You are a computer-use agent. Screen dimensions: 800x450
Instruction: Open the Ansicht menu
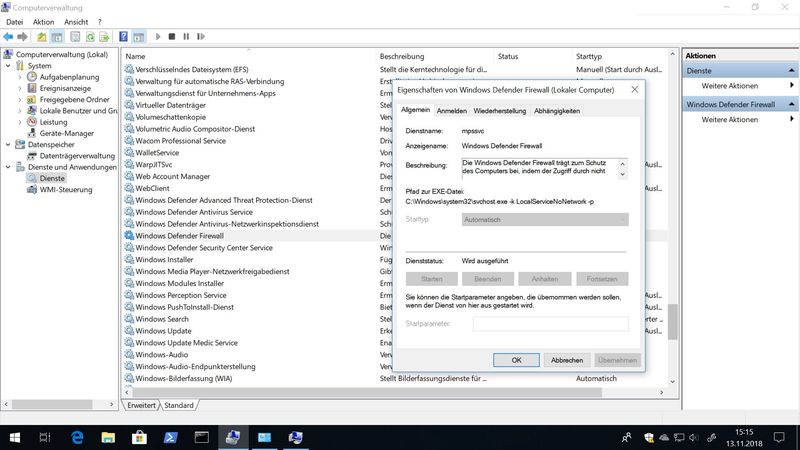pyautogui.click(x=76, y=22)
